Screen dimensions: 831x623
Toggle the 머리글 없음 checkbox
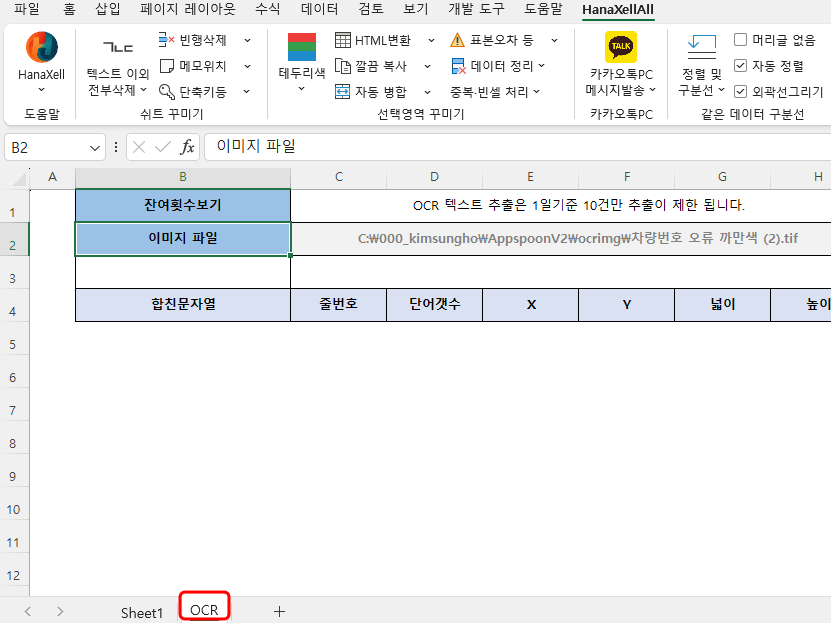pos(740,40)
